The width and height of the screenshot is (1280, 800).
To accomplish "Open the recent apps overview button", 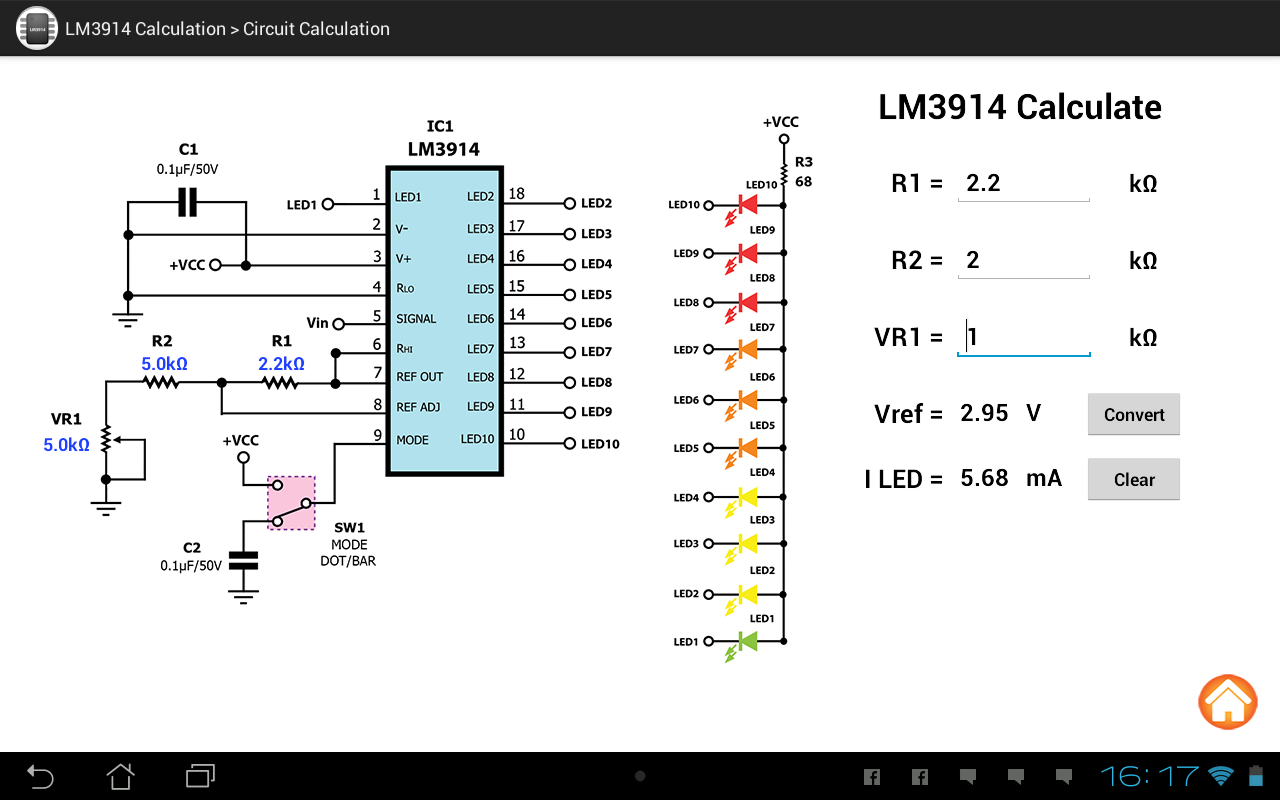I will [200, 775].
